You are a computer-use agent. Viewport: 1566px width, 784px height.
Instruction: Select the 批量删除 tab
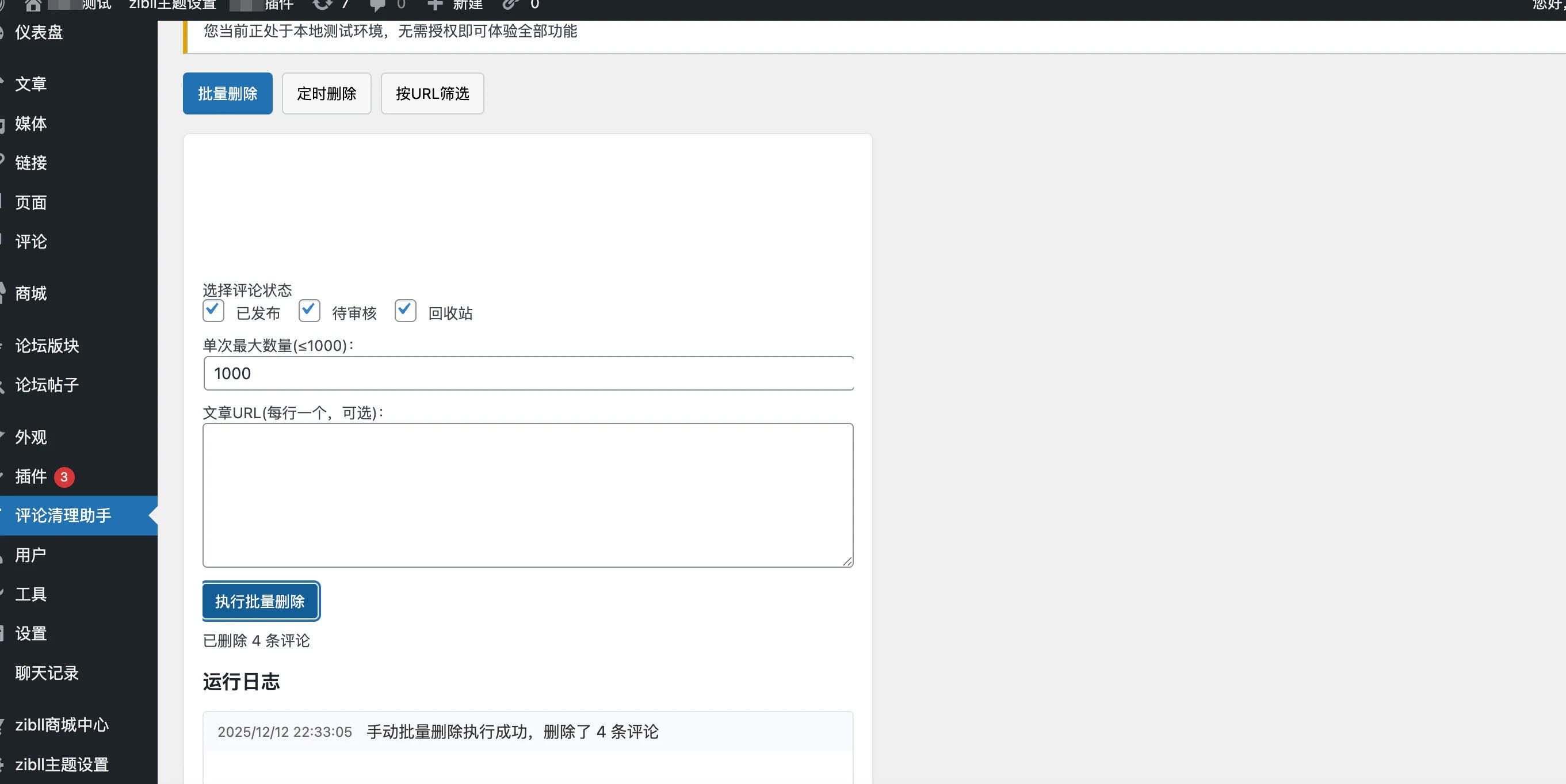point(227,94)
